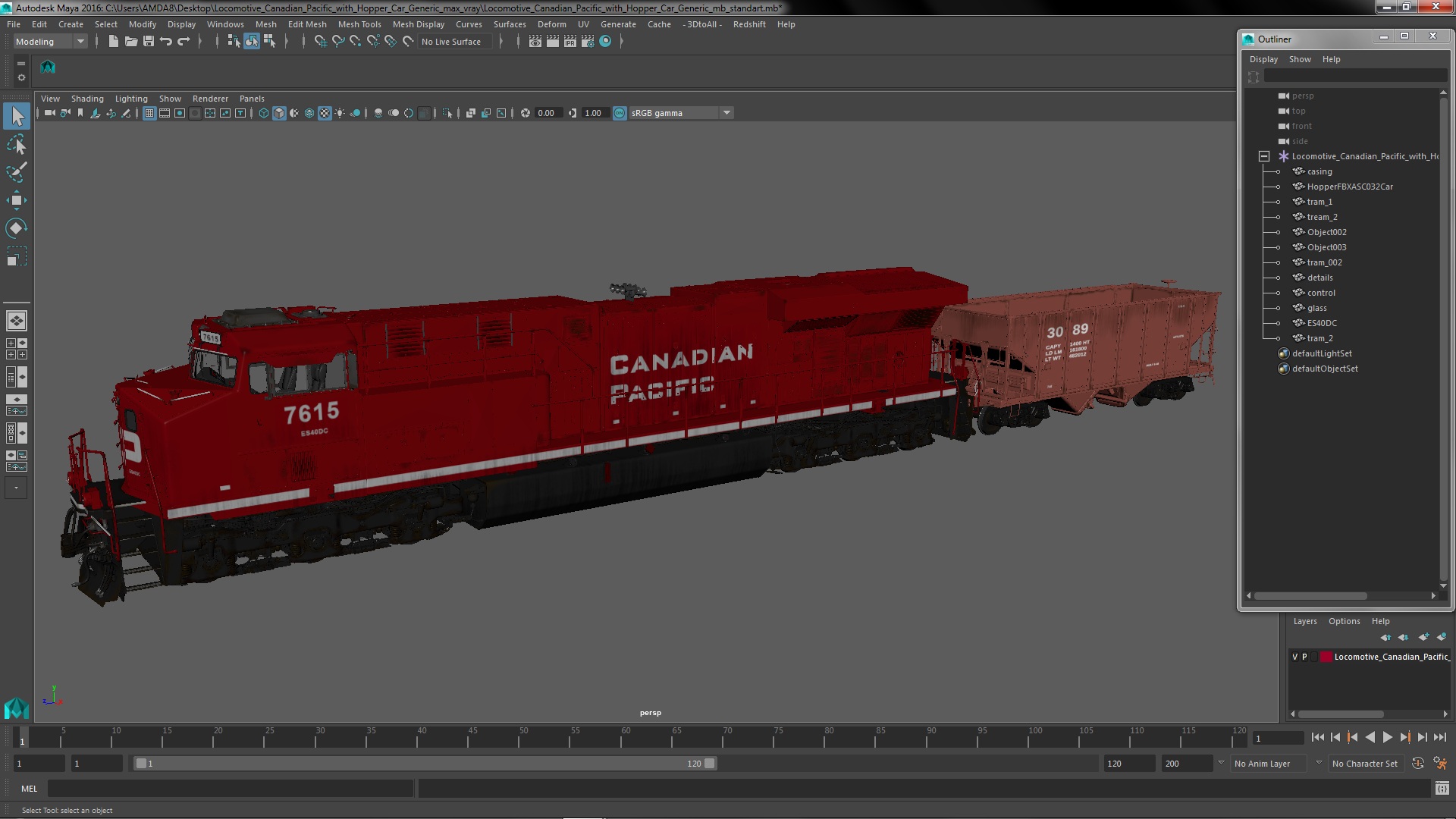Image resolution: width=1456 pixels, height=819 pixels.
Task: Click the time range slider bar
Action: (425, 764)
